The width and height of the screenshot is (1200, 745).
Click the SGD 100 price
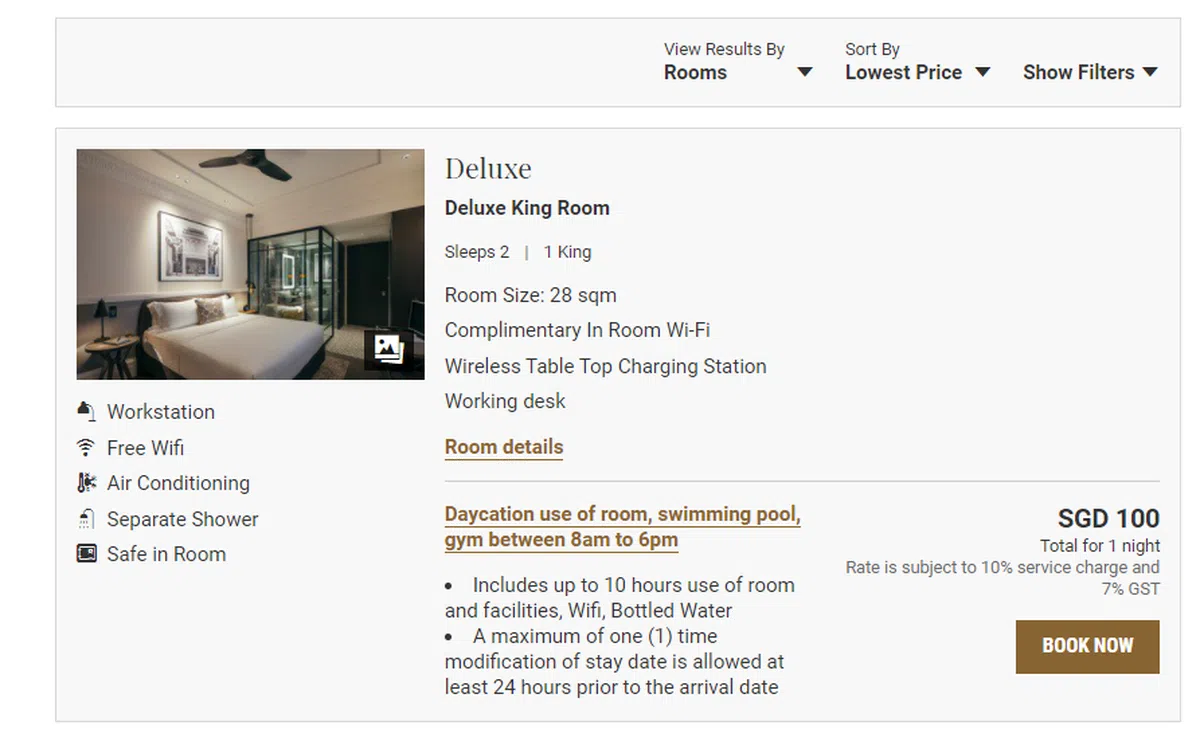tap(1108, 518)
